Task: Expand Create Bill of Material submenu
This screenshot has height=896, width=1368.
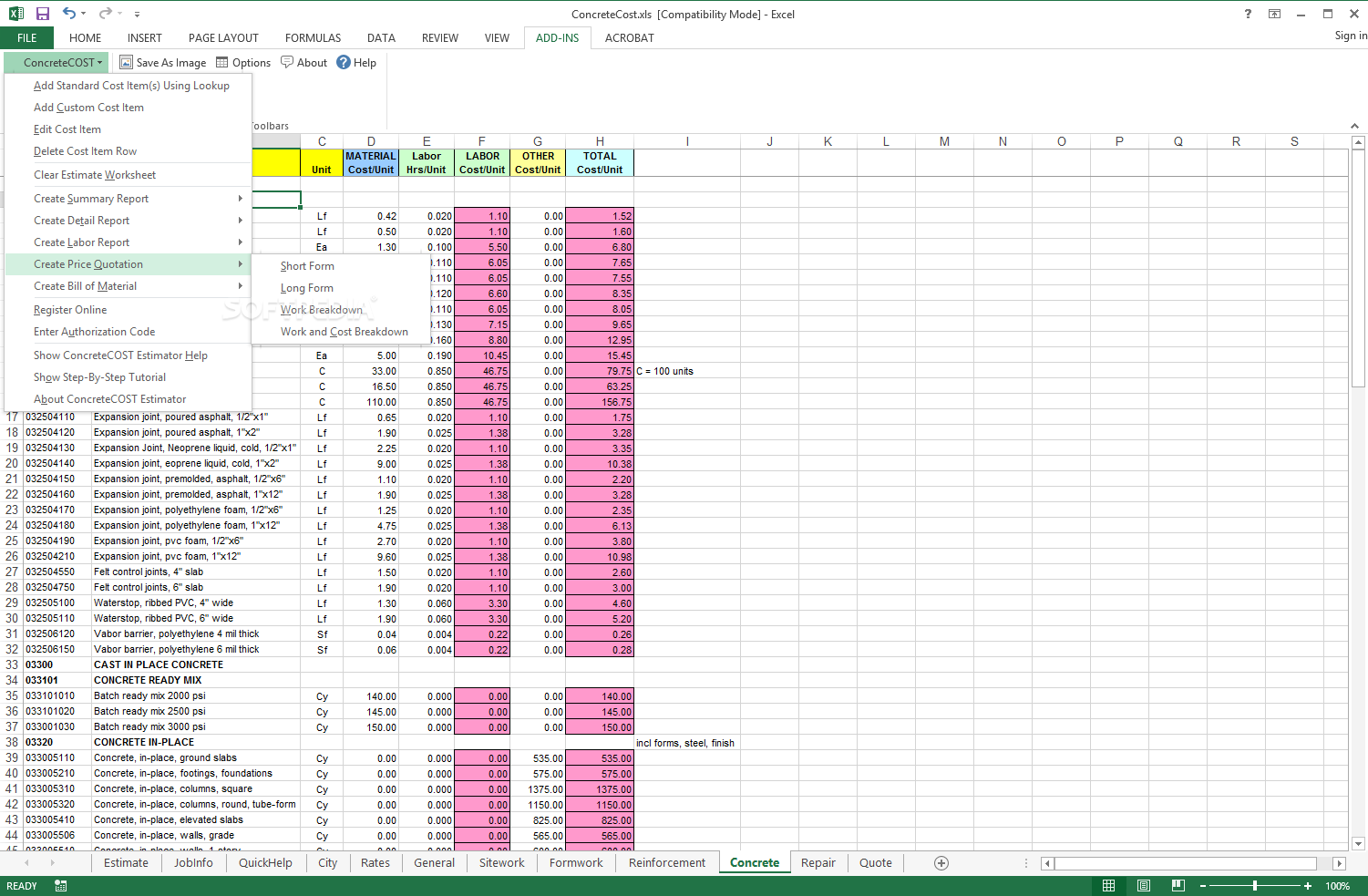Action: tap(129, 286)
